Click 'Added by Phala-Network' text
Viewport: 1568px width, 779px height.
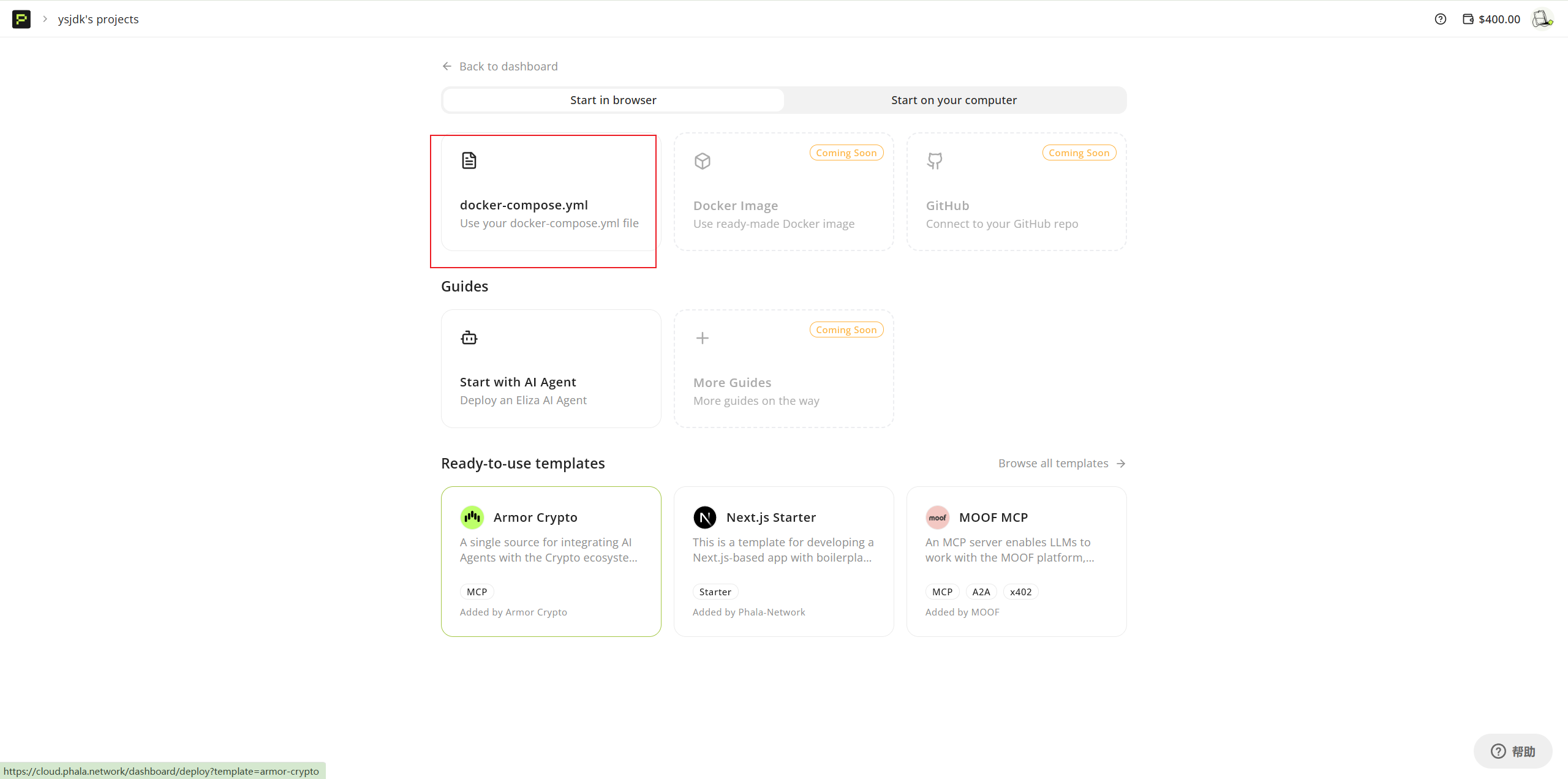(x=749, y=612)
